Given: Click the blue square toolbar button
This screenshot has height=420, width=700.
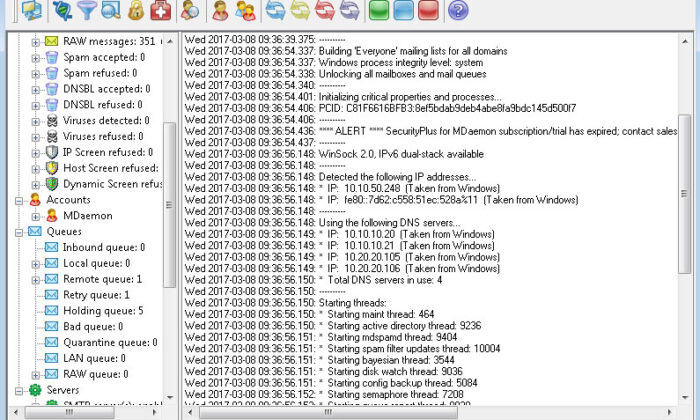Looking at the screenshot, I should [404, 10].
